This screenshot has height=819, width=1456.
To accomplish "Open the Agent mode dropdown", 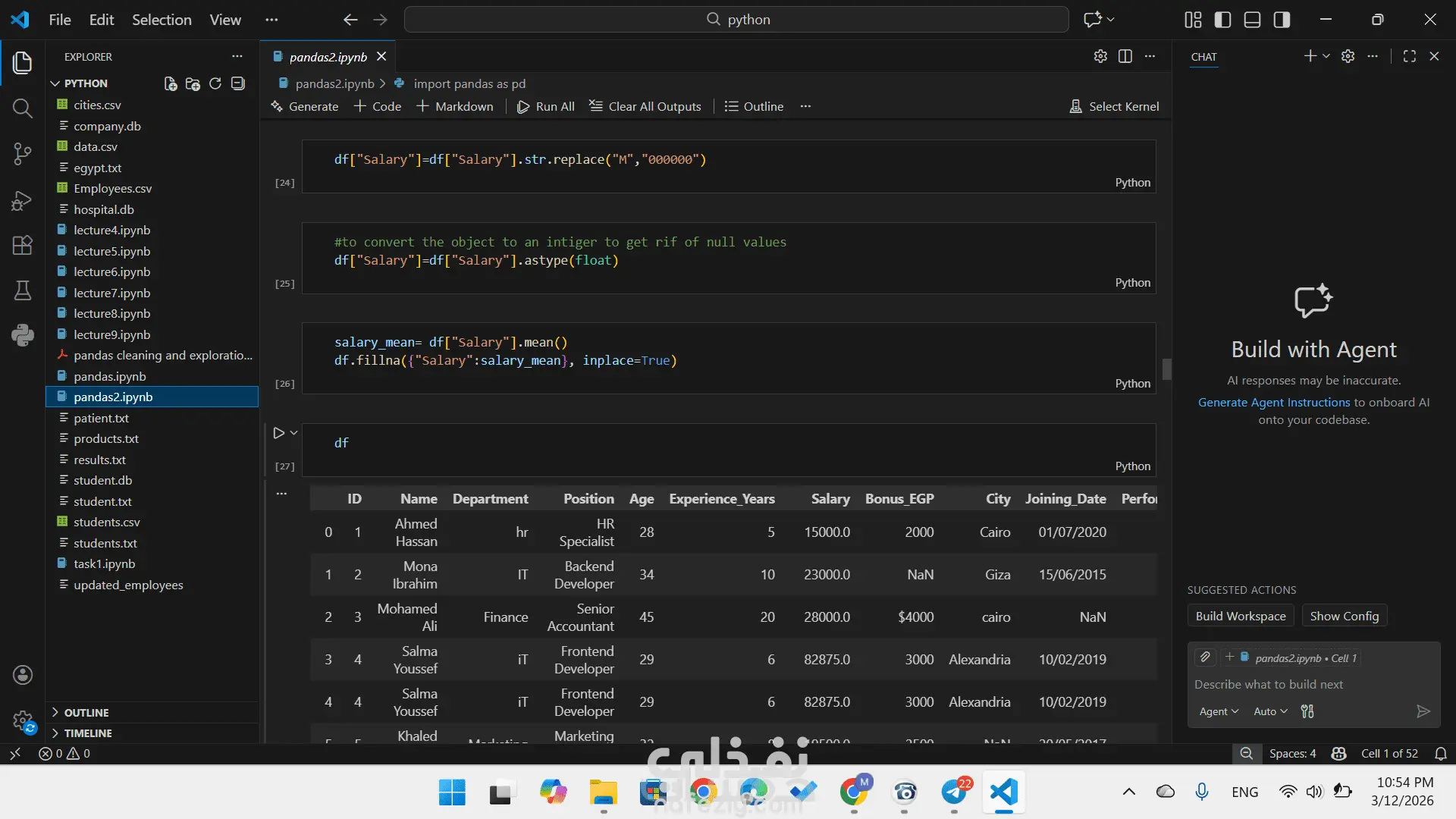I will [x=1219, y=711].
